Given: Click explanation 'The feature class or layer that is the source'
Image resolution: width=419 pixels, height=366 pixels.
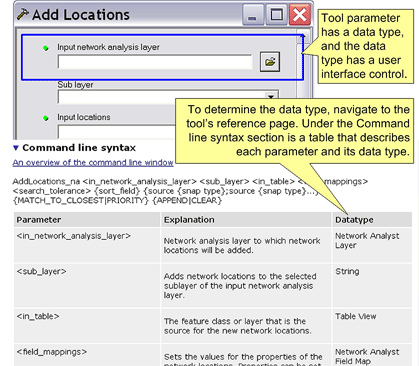Looking at the screenshot, I should click(237, 326).
